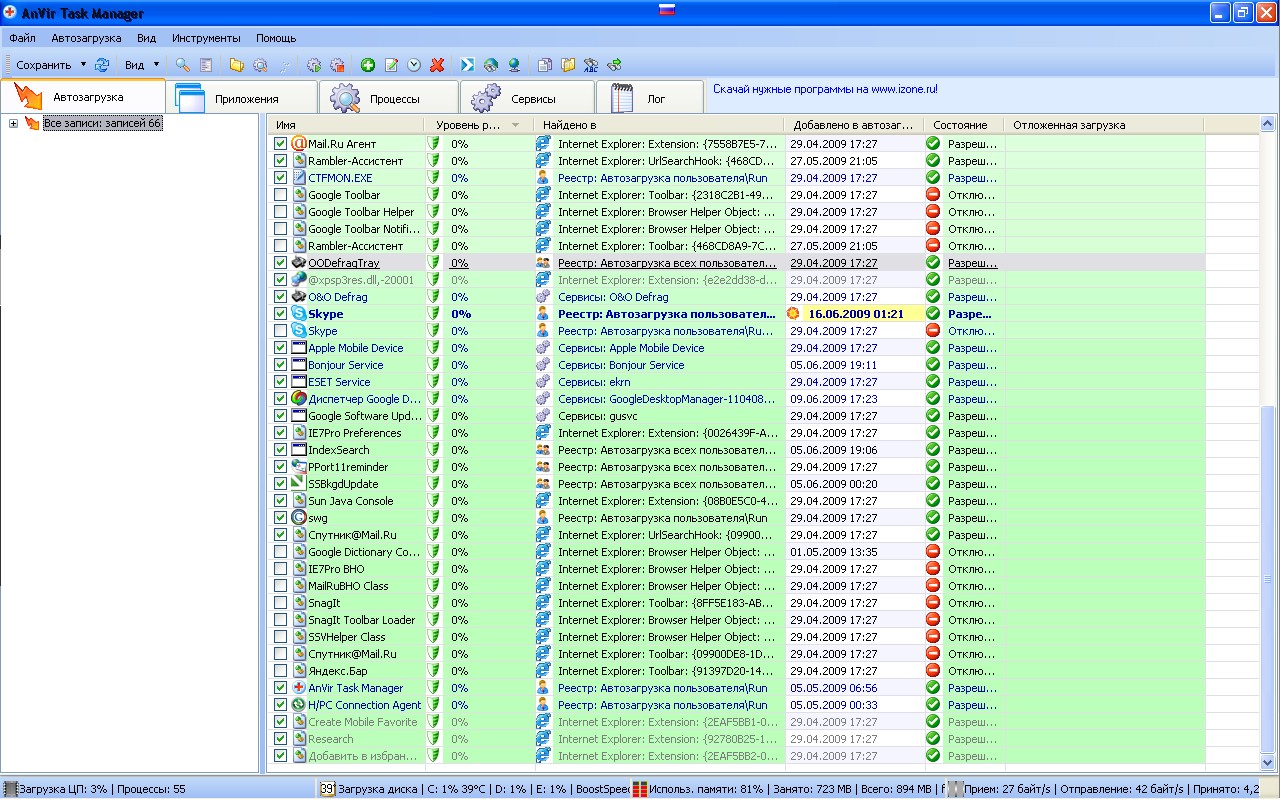1280x800 pixels.
Task: Click the red X delete icon
Action: [437, 65]
